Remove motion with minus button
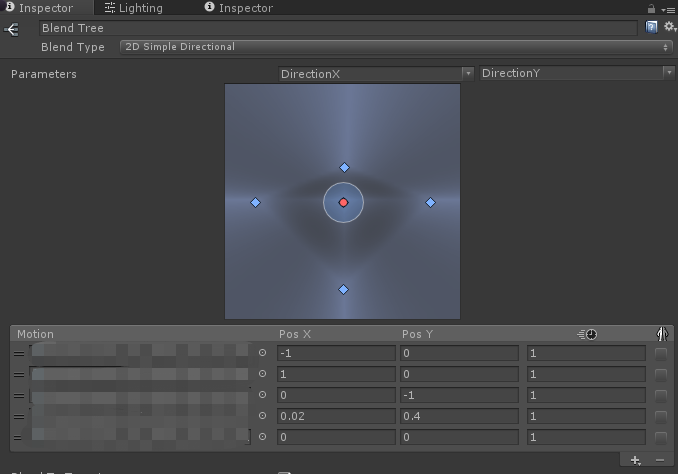This screenshot has width=678, height=474. click(x=660, y=460)
